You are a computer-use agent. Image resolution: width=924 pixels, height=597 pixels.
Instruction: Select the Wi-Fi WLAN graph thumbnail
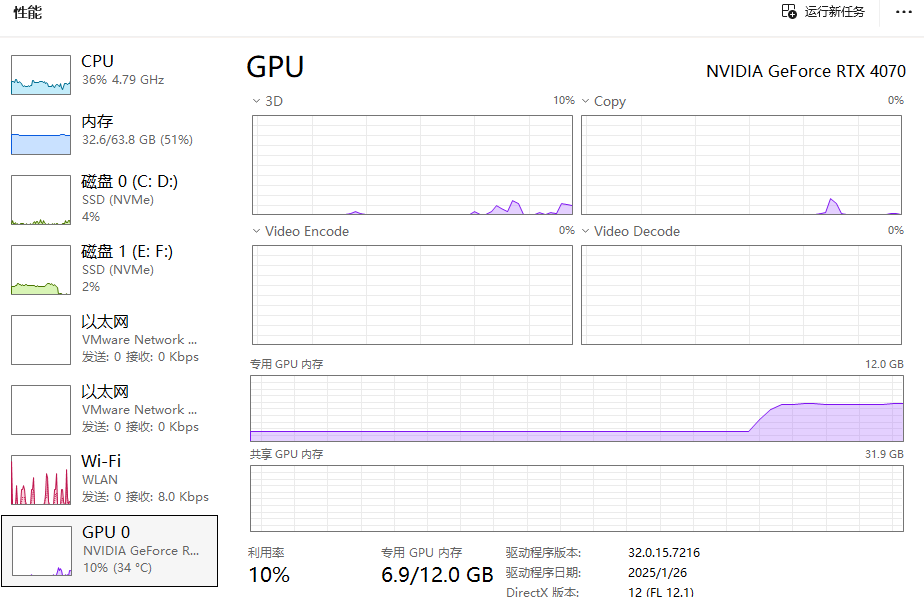coord(41,480)
